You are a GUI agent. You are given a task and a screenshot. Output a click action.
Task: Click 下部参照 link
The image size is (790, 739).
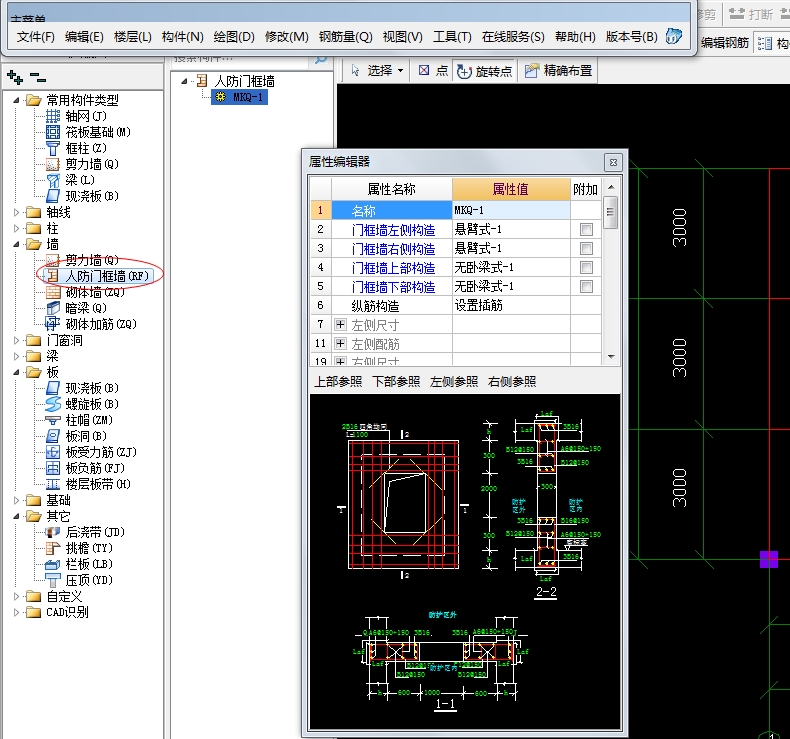pyautogui.click(x=396, y=382)
